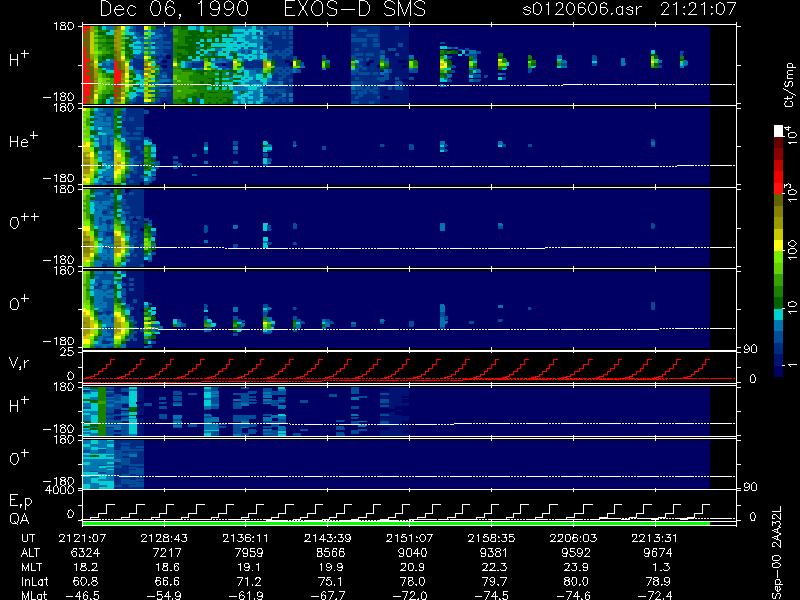Image resolution: width=800 pixels, height=600 pixels.
Task: Click the "25" axis value beside V,r
Action: click(67, 353)
